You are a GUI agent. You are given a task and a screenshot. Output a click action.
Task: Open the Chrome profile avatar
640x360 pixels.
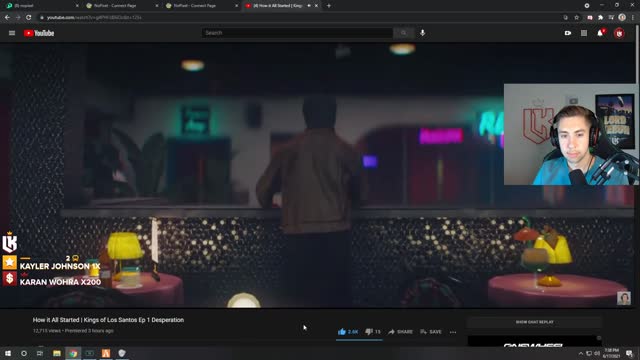(x=622, y=18)
